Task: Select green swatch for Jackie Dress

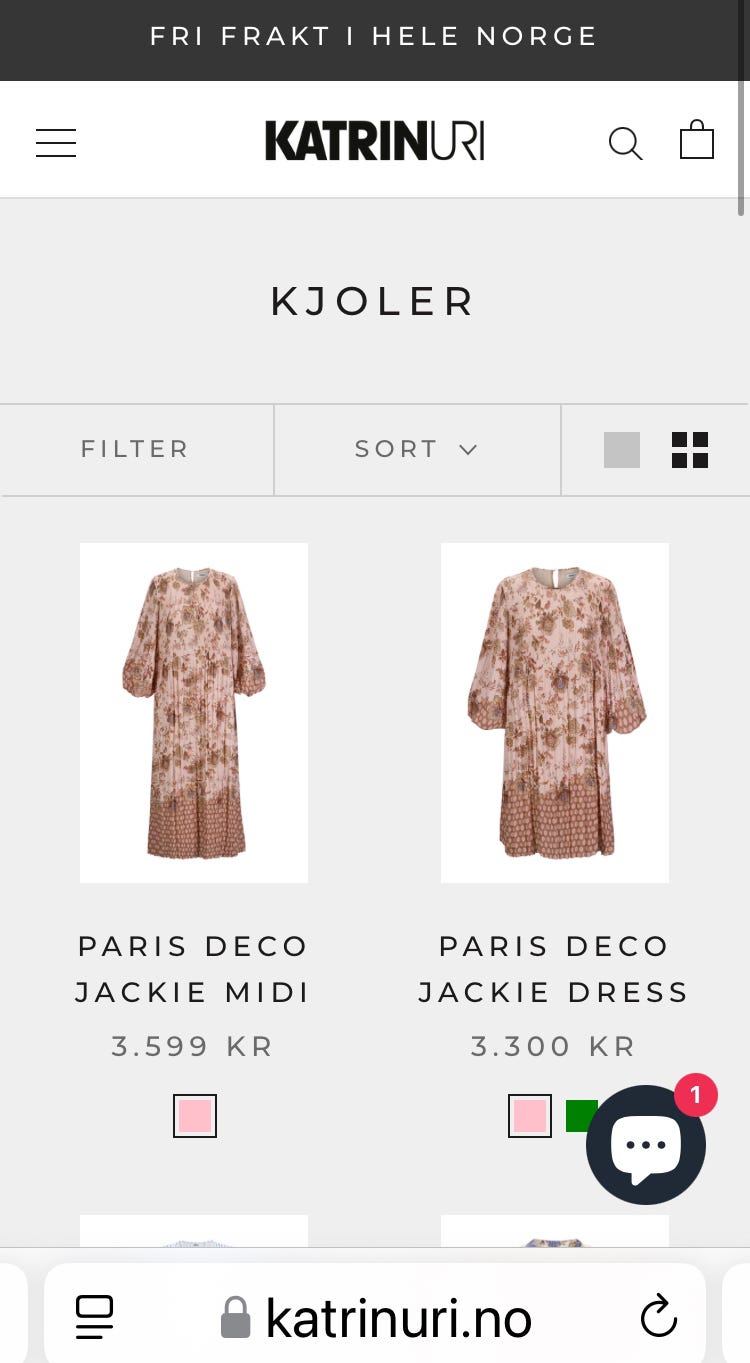Action: 578,1115
